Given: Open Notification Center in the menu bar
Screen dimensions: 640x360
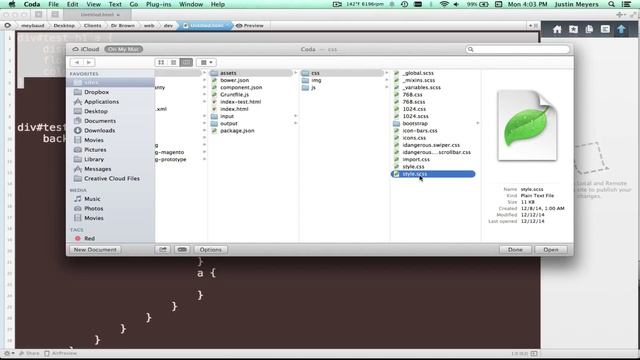Looking at the screenshot, I should pyautogui.click(x=627, y=4).
